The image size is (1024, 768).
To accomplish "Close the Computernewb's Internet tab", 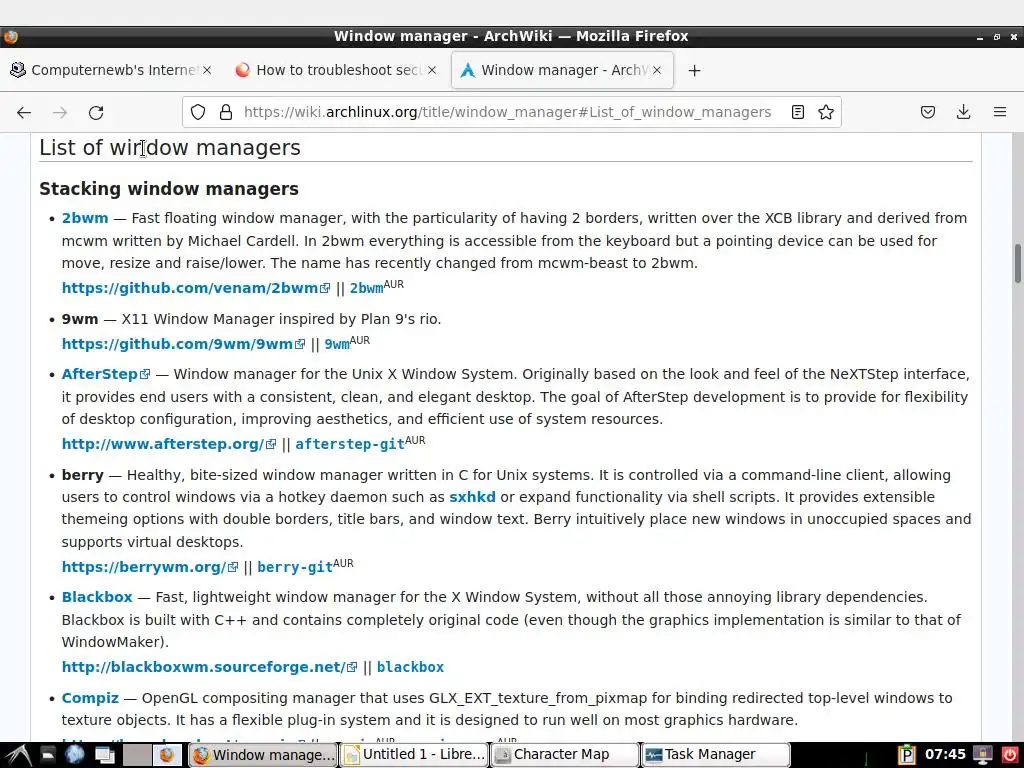I will click(207, 70).
